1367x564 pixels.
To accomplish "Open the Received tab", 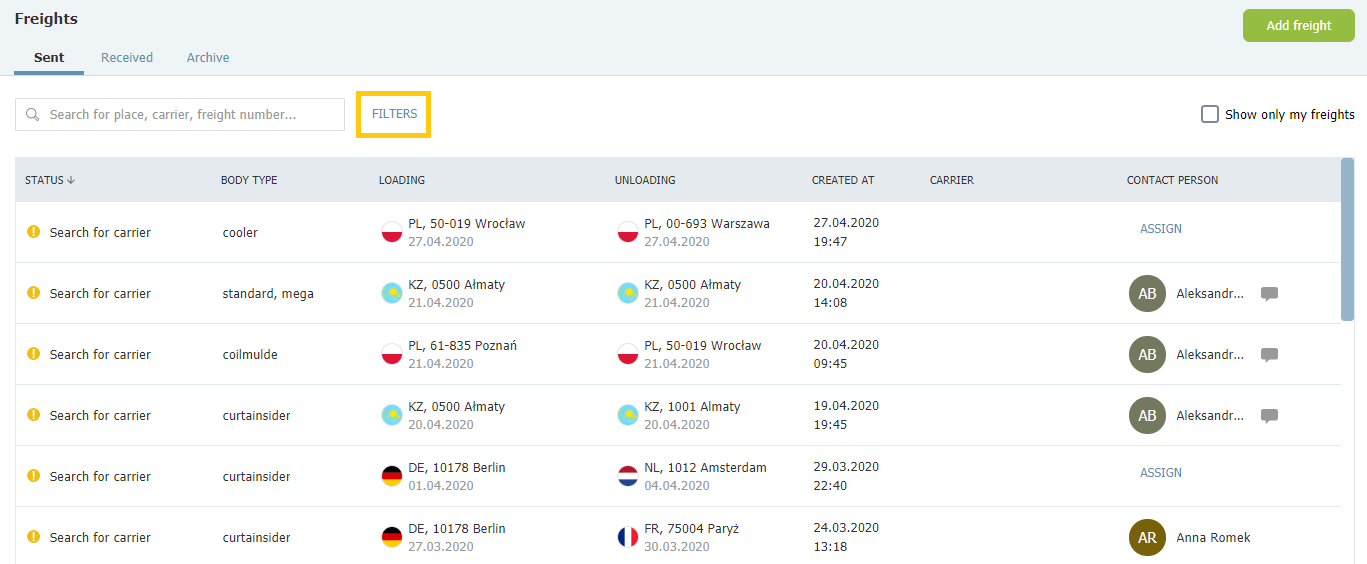I will pos(127,58).
